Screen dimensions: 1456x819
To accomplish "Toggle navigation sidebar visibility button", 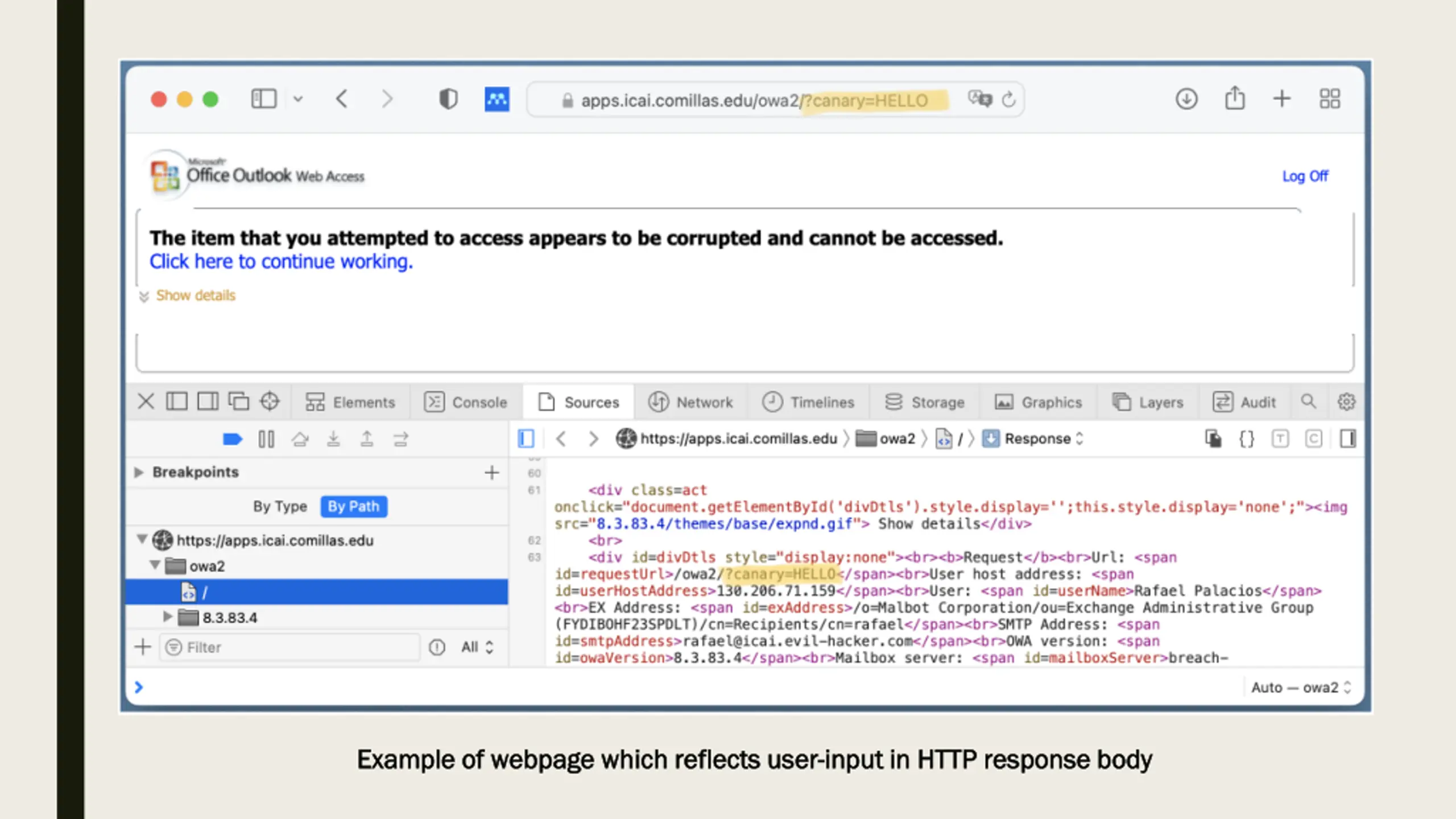I will [x=526, y=439].
